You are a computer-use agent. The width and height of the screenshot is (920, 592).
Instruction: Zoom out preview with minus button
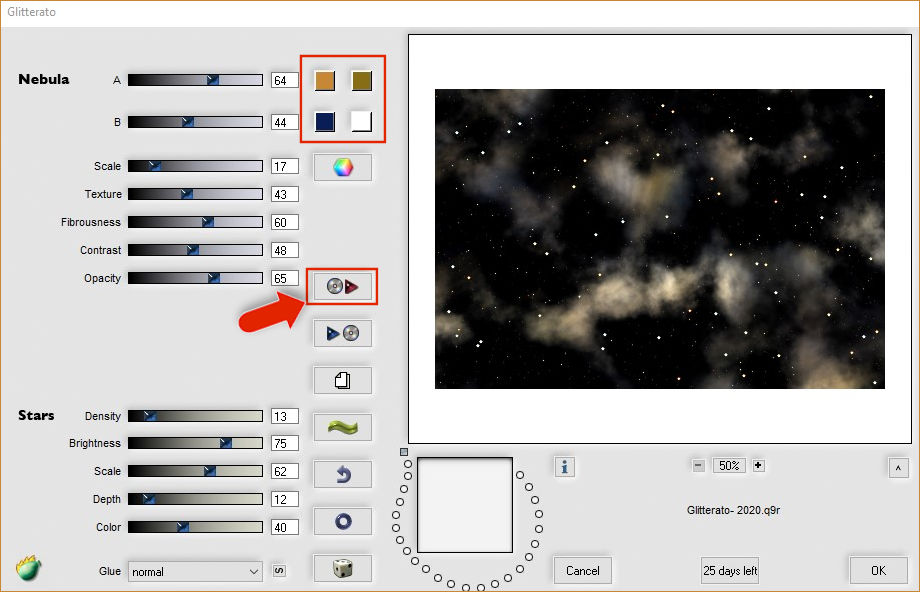[698, 465]
